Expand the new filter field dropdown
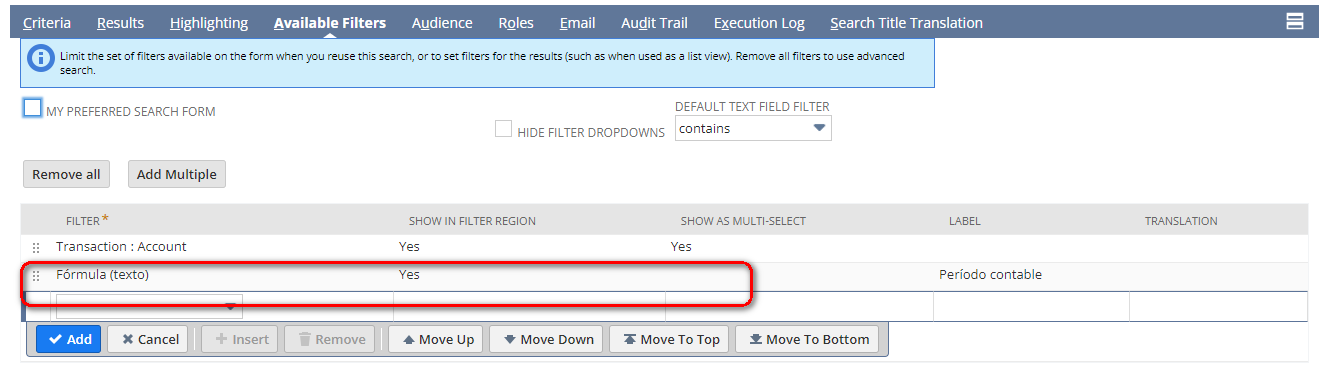This screenshot has width=1336, height=374. 149,305
